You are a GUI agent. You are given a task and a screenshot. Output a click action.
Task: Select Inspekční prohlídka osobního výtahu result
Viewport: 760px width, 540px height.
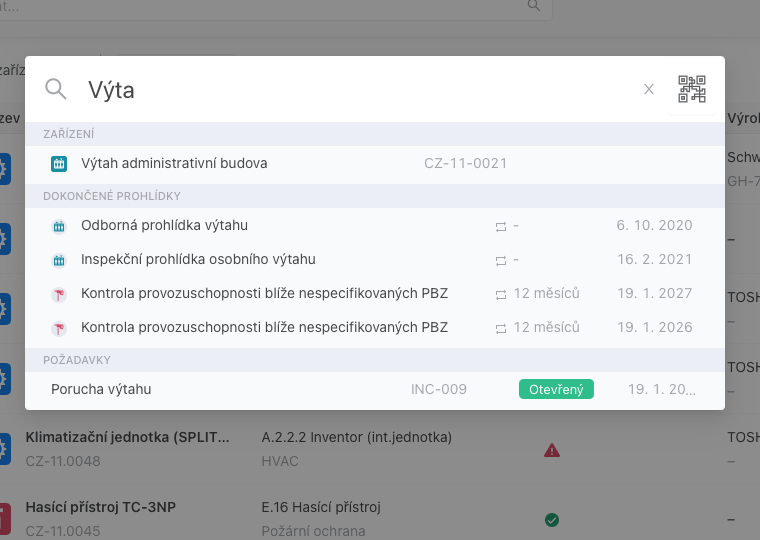point(198,260)
